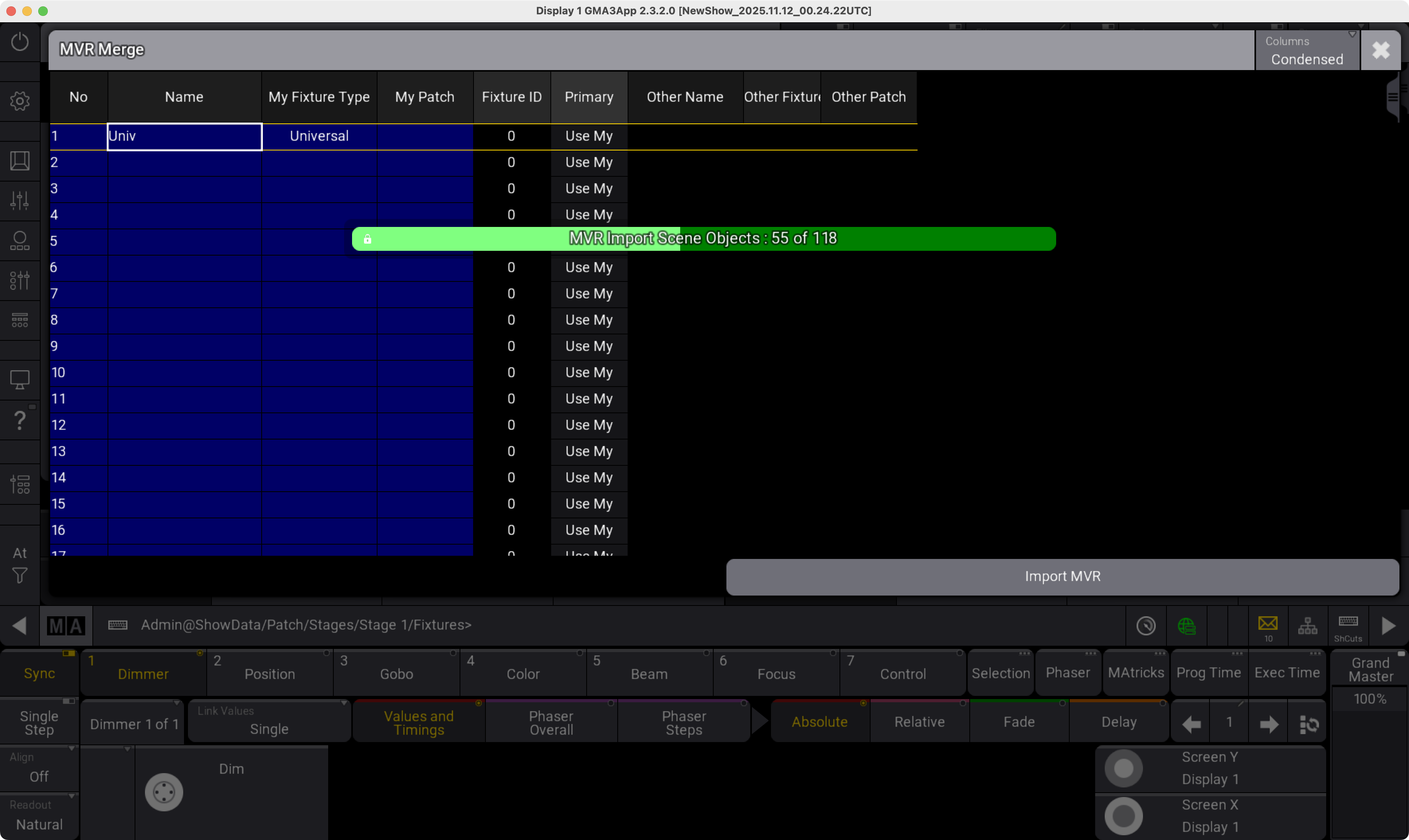1409x840 pixels.
Task: Open the settings gear in the sidebar
Action: click(x=20, y=102)
